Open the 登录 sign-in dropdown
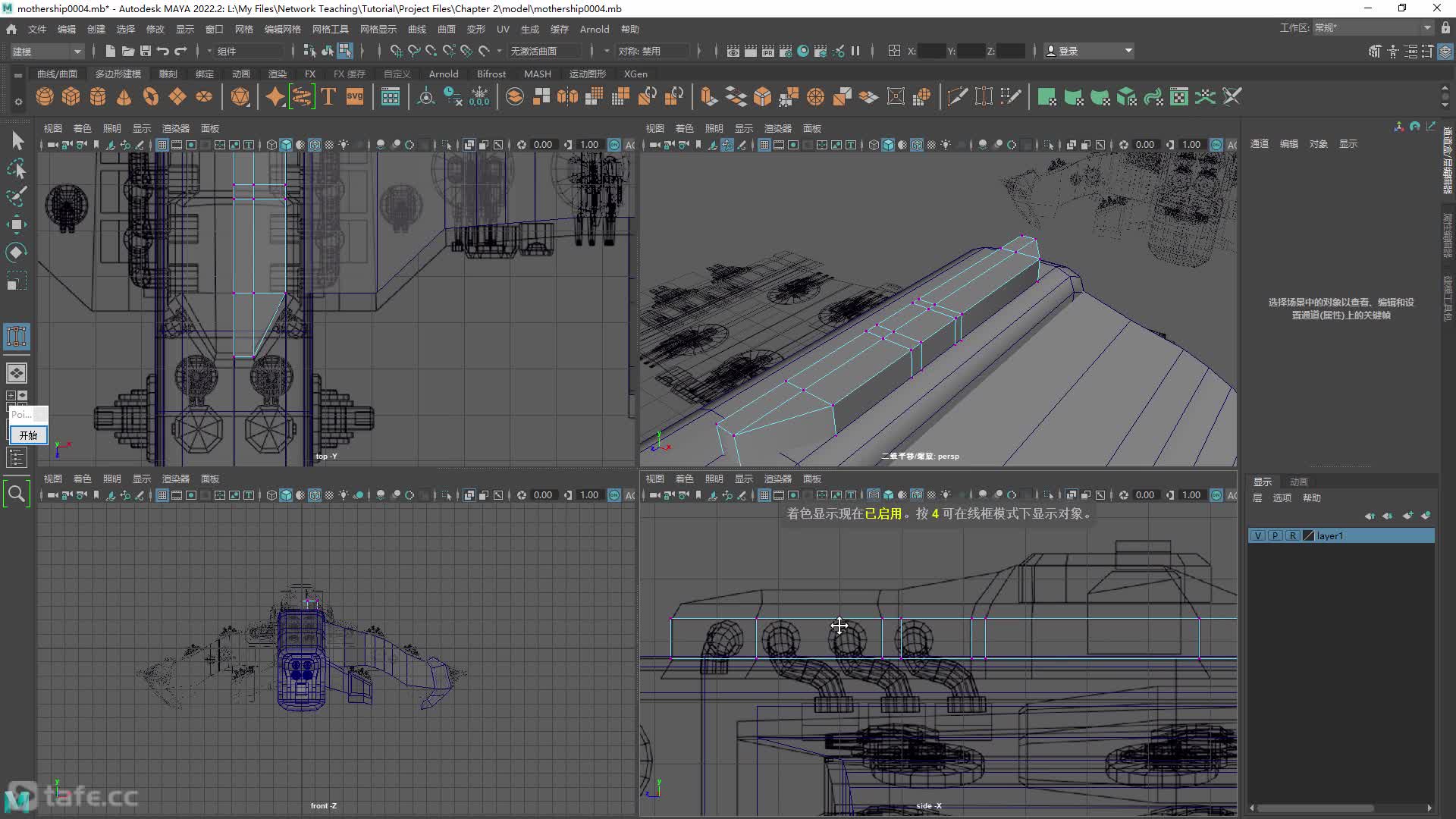The height and width of the screenshot is (819, 1456). pyautogui.click(x=1089, y=51)
